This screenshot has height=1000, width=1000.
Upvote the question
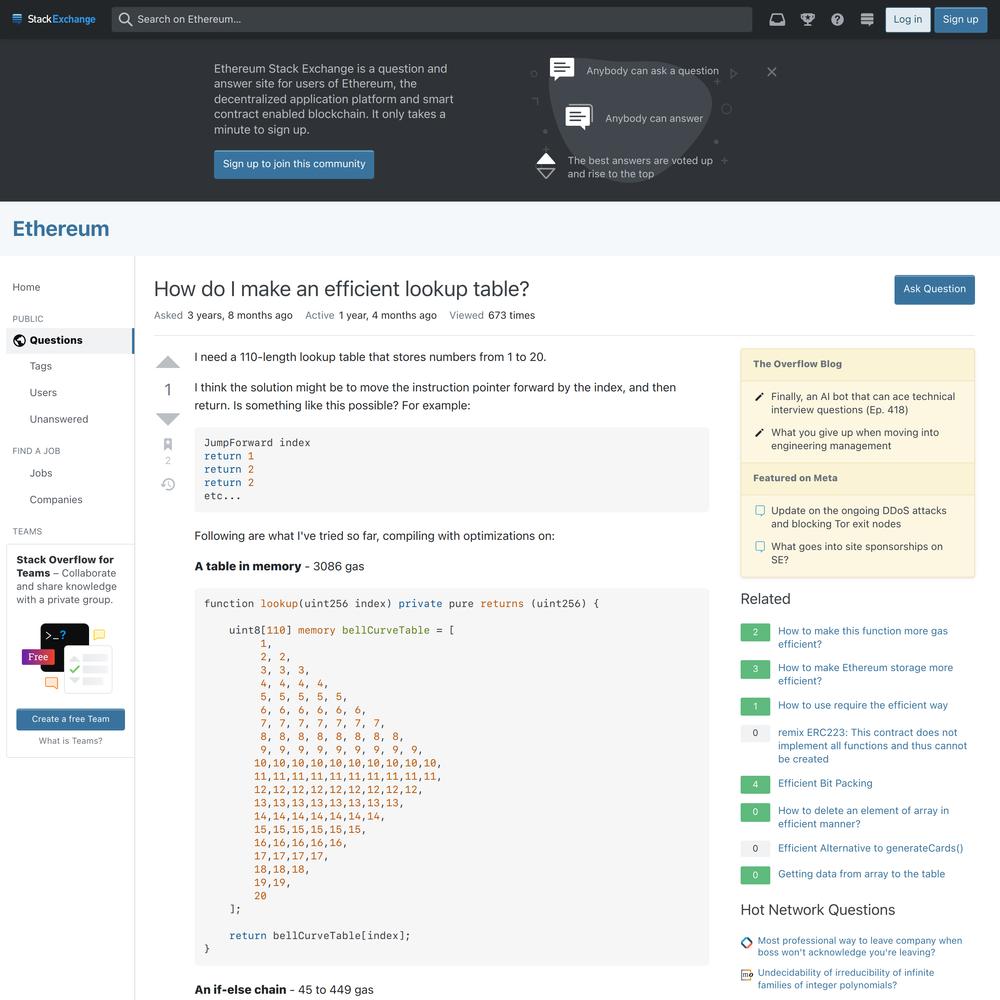tap(168, 362)
